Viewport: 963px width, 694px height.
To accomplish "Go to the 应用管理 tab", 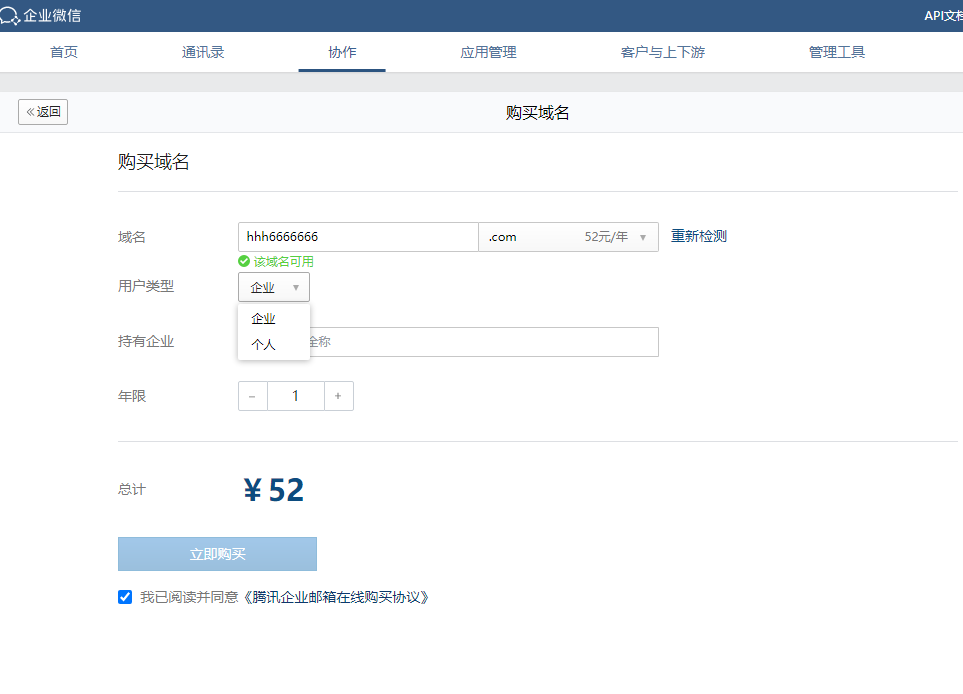I will [488, 52].
